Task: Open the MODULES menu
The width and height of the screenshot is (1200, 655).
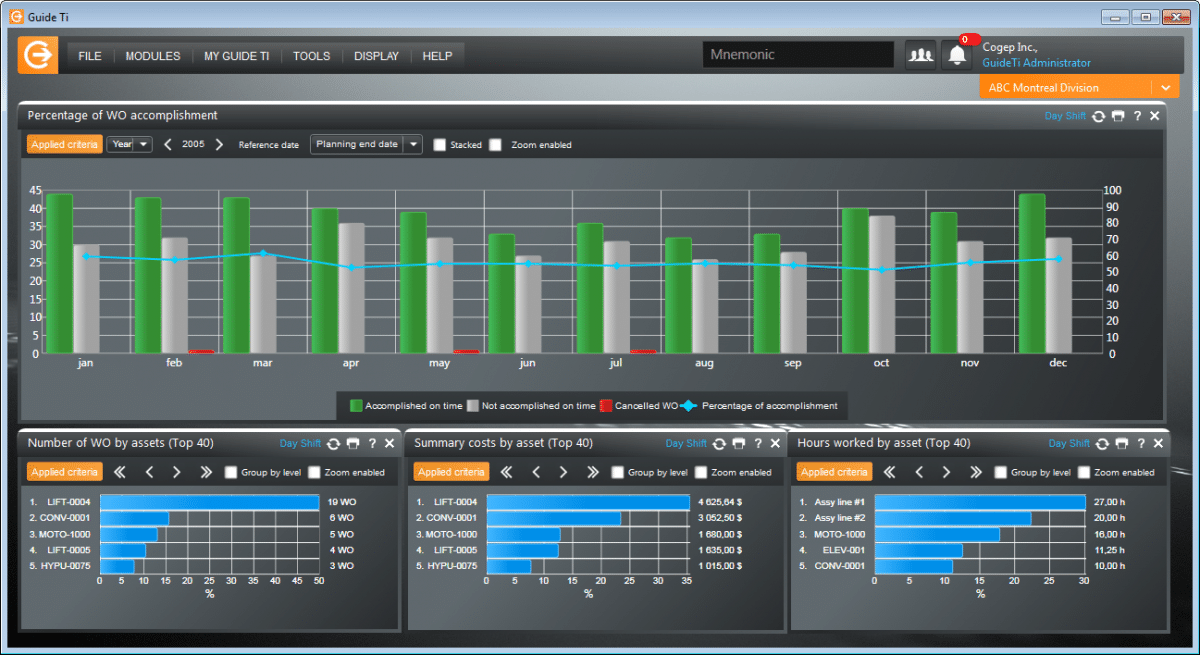Action: [153, 56]
